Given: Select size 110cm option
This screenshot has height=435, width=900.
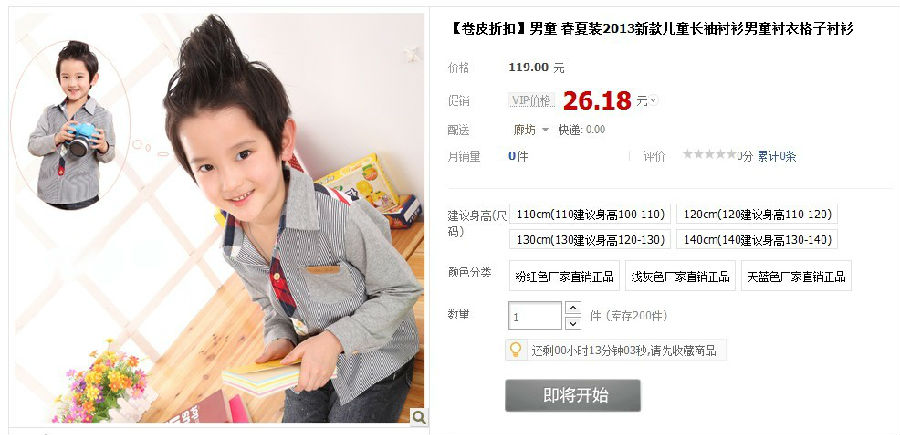Looking at the screenshot, I should (x=589, y=215).
